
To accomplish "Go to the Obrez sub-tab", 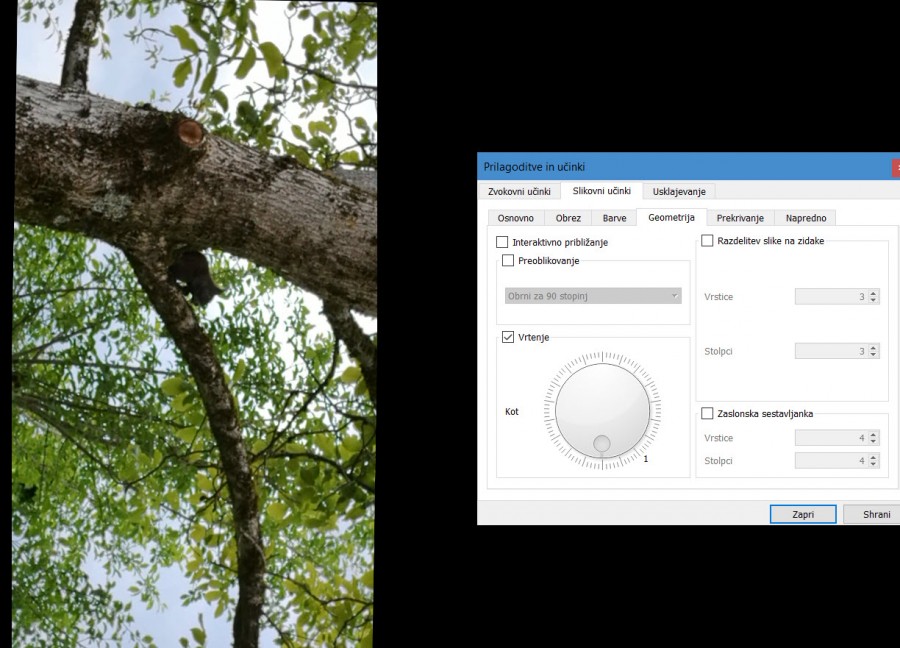I will [568, 218].
